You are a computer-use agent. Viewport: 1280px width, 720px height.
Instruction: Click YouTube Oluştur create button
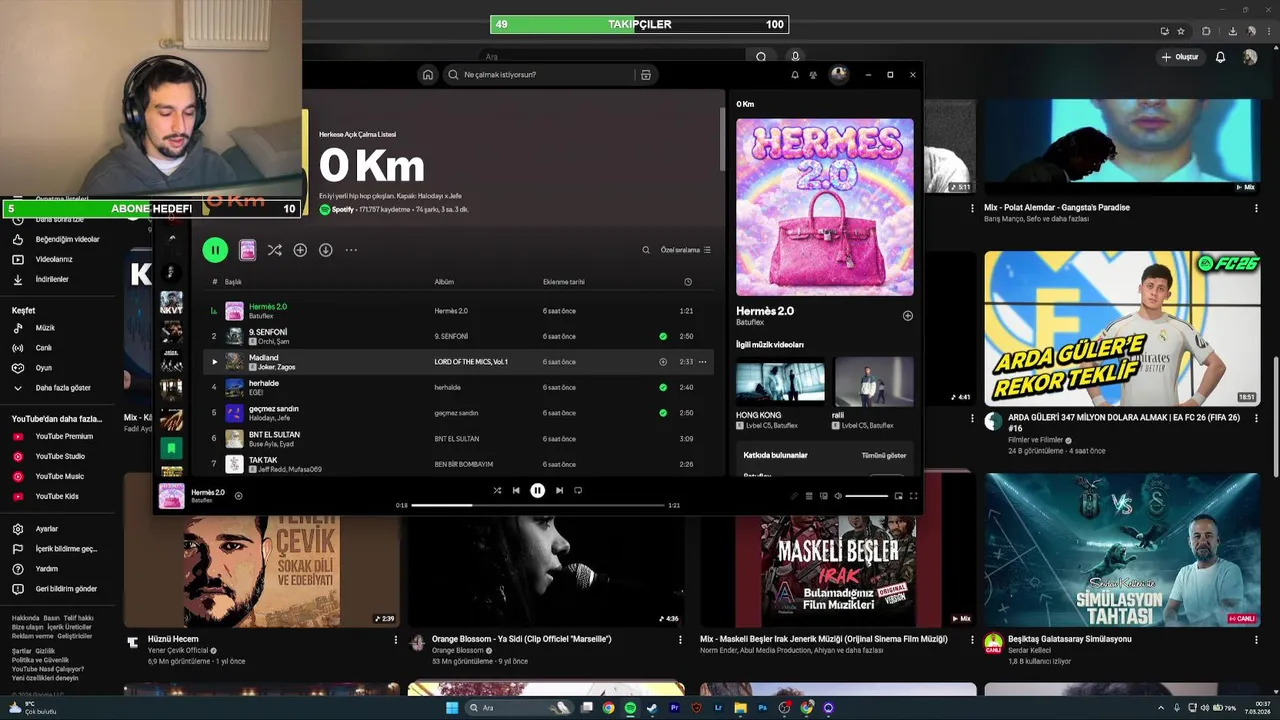click(1180, 57)
